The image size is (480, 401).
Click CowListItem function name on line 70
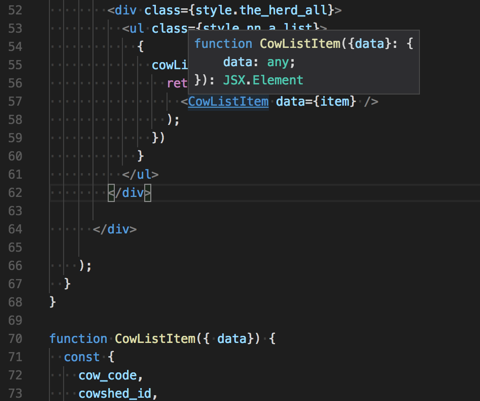click(x=155, y=339)
